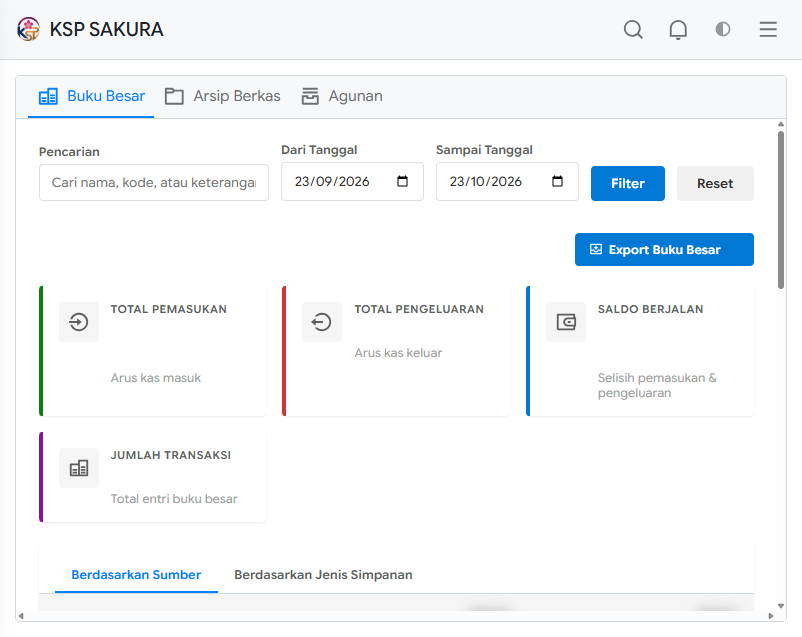The width and height of the screenshot is (802, 637).
Task: Select the Berdasarkan Sumber tab
Action: coord(136,575)
